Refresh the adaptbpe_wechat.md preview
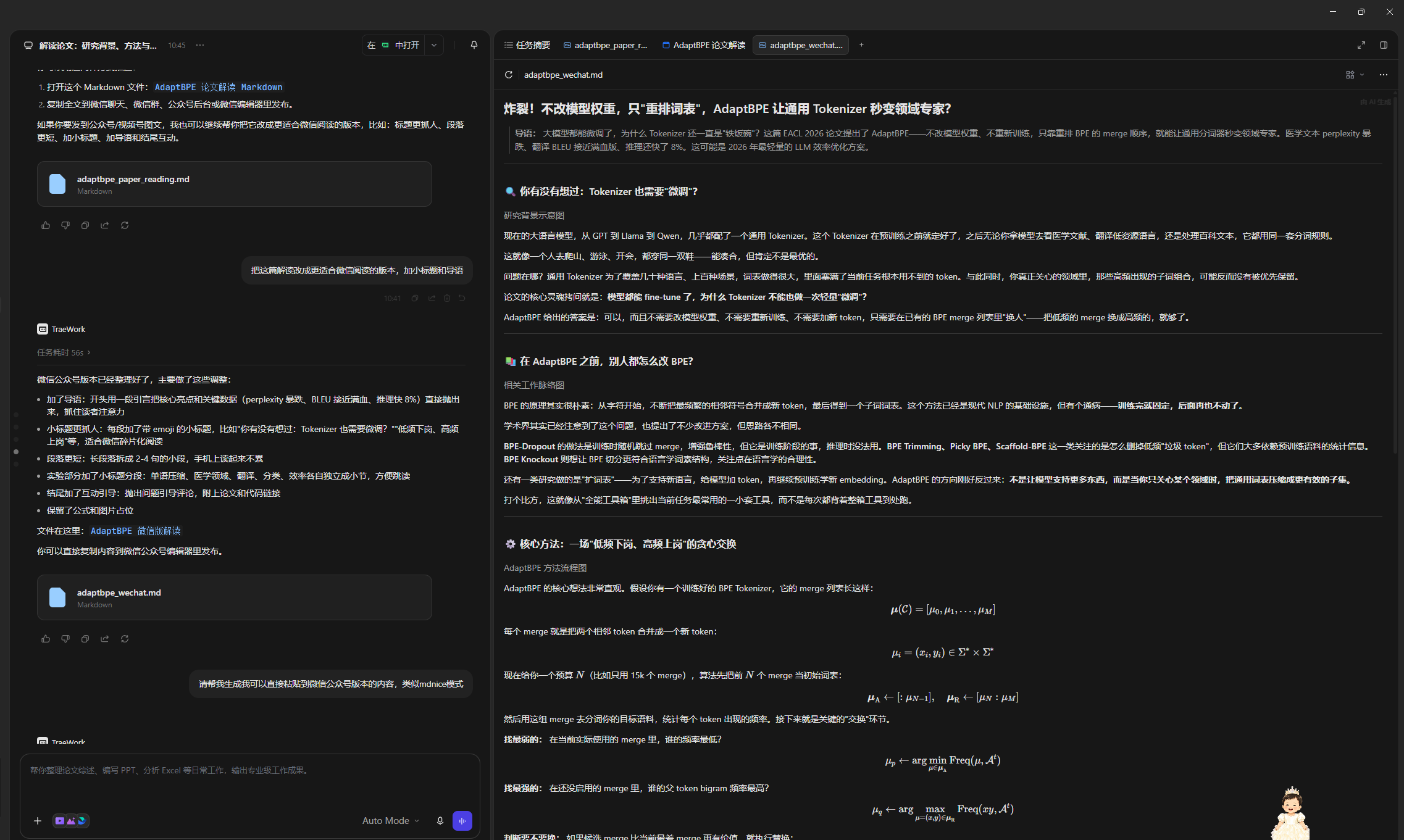Viewport: 1404px width, 840px height. click(509, 75)
